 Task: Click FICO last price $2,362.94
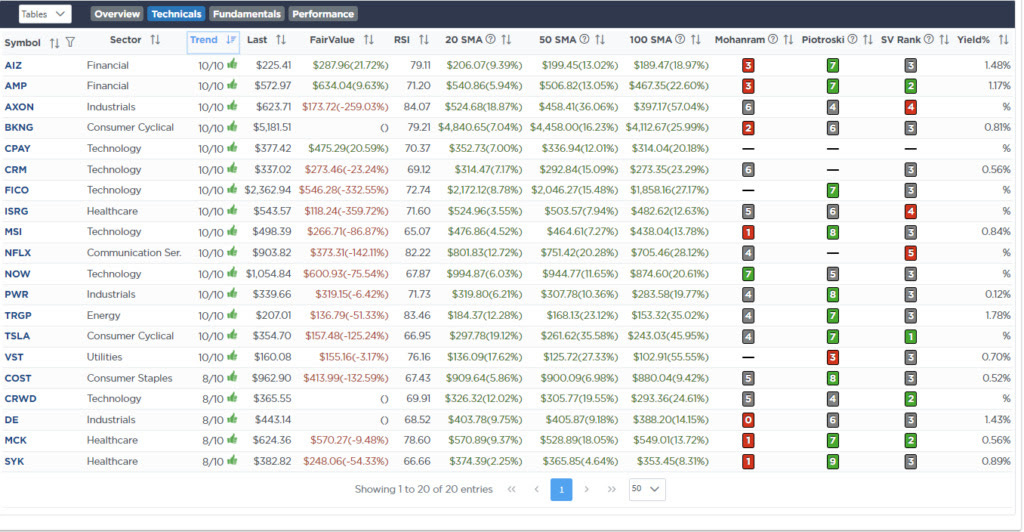[268, 191]
